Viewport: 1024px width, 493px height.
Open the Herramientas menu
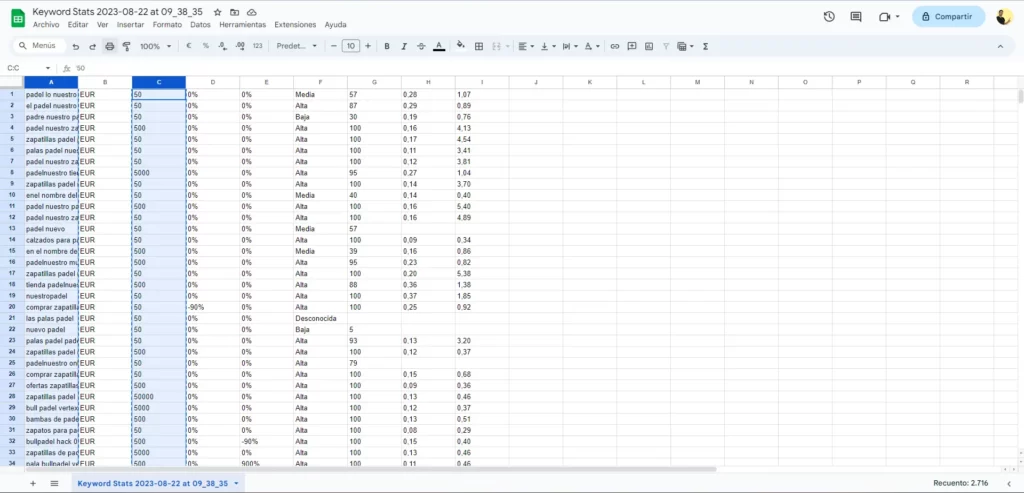(242, 25)
